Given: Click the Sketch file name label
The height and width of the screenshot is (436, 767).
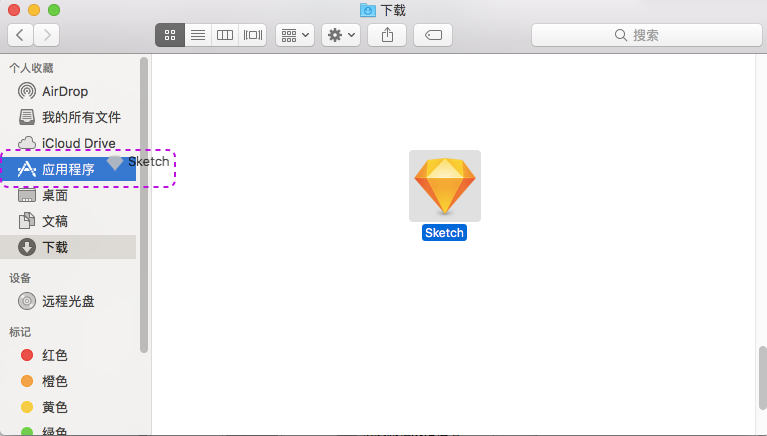Looking at the screenshot, I should 444,232.
